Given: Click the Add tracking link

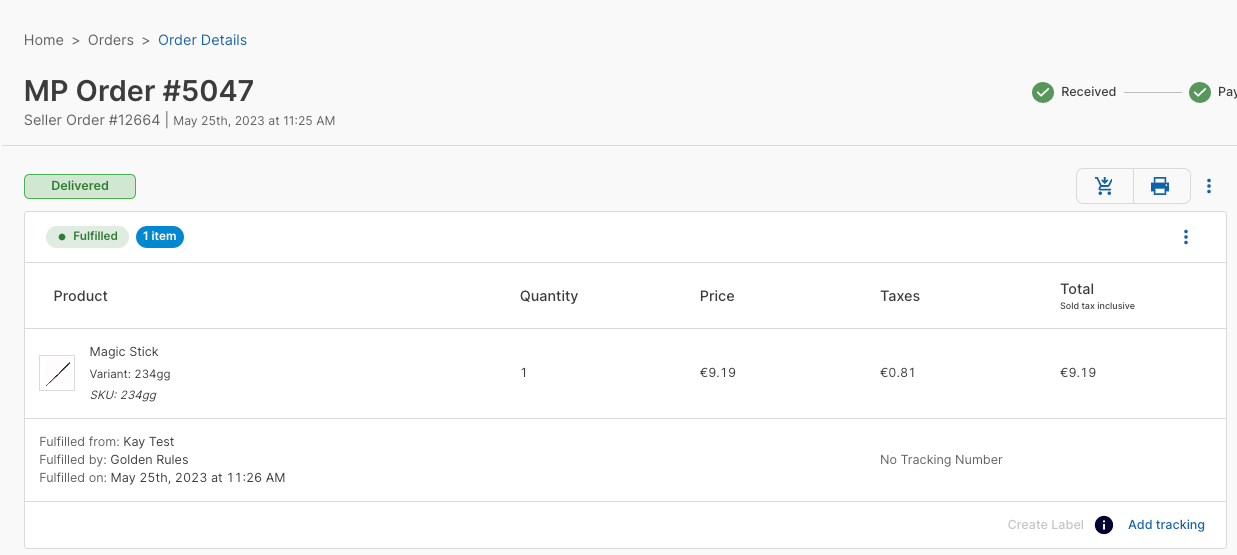Looking at the screenshot, I should pos(1166,525).
